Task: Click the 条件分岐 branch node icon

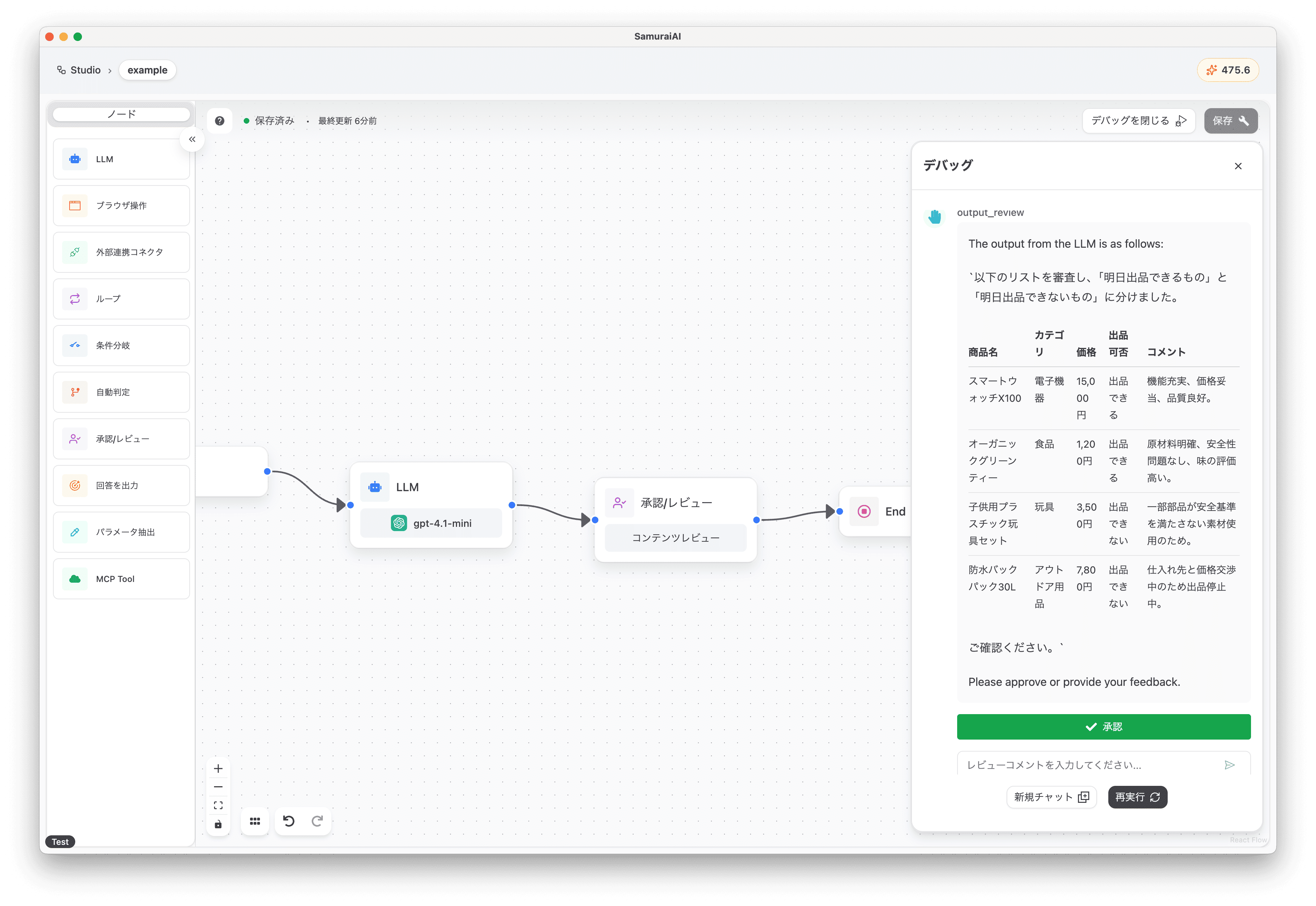Action: pyautogui.click(x=75, y=345)
